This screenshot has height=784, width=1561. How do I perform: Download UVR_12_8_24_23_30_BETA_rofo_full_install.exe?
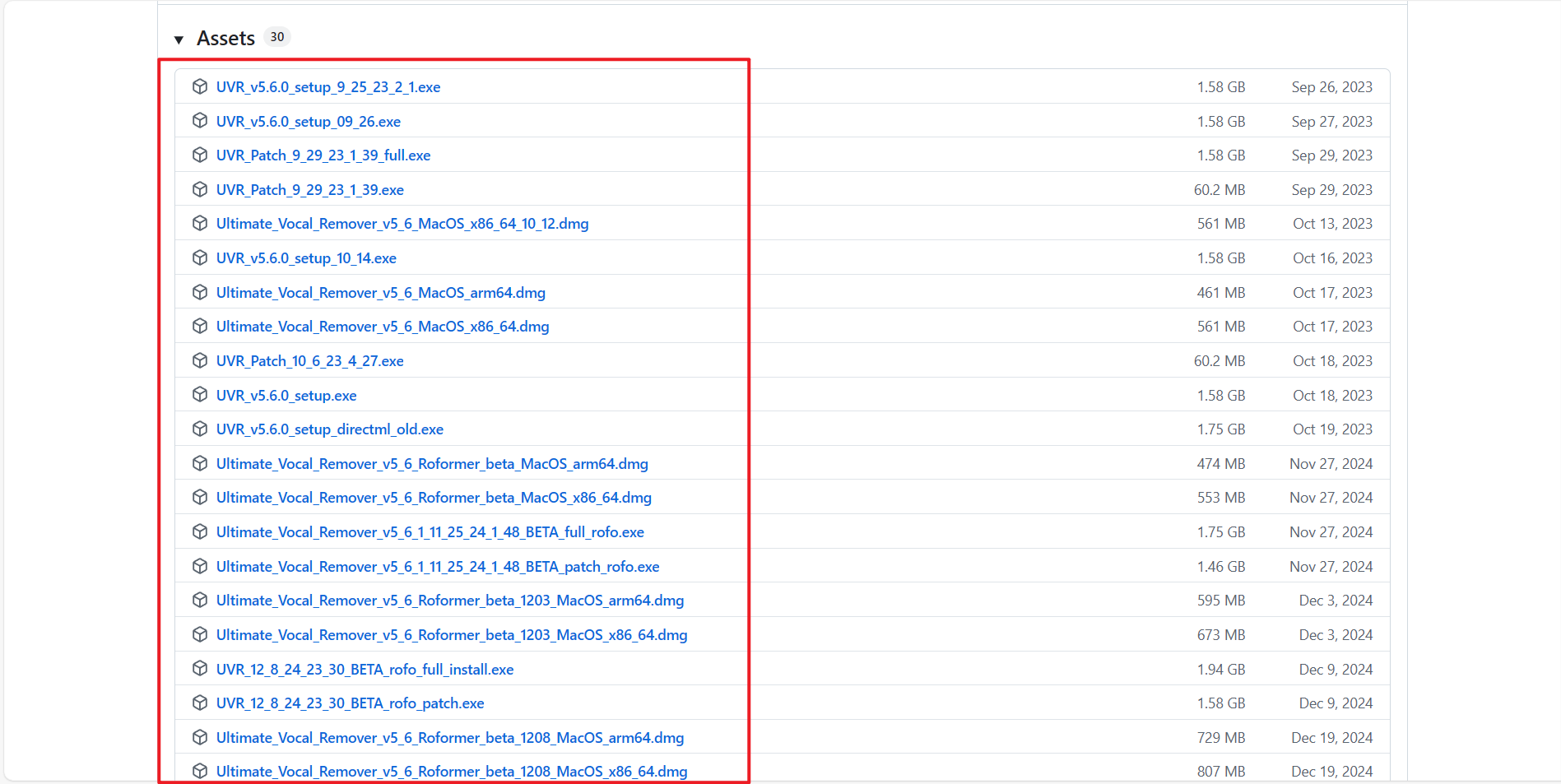(x=365, y=670)
